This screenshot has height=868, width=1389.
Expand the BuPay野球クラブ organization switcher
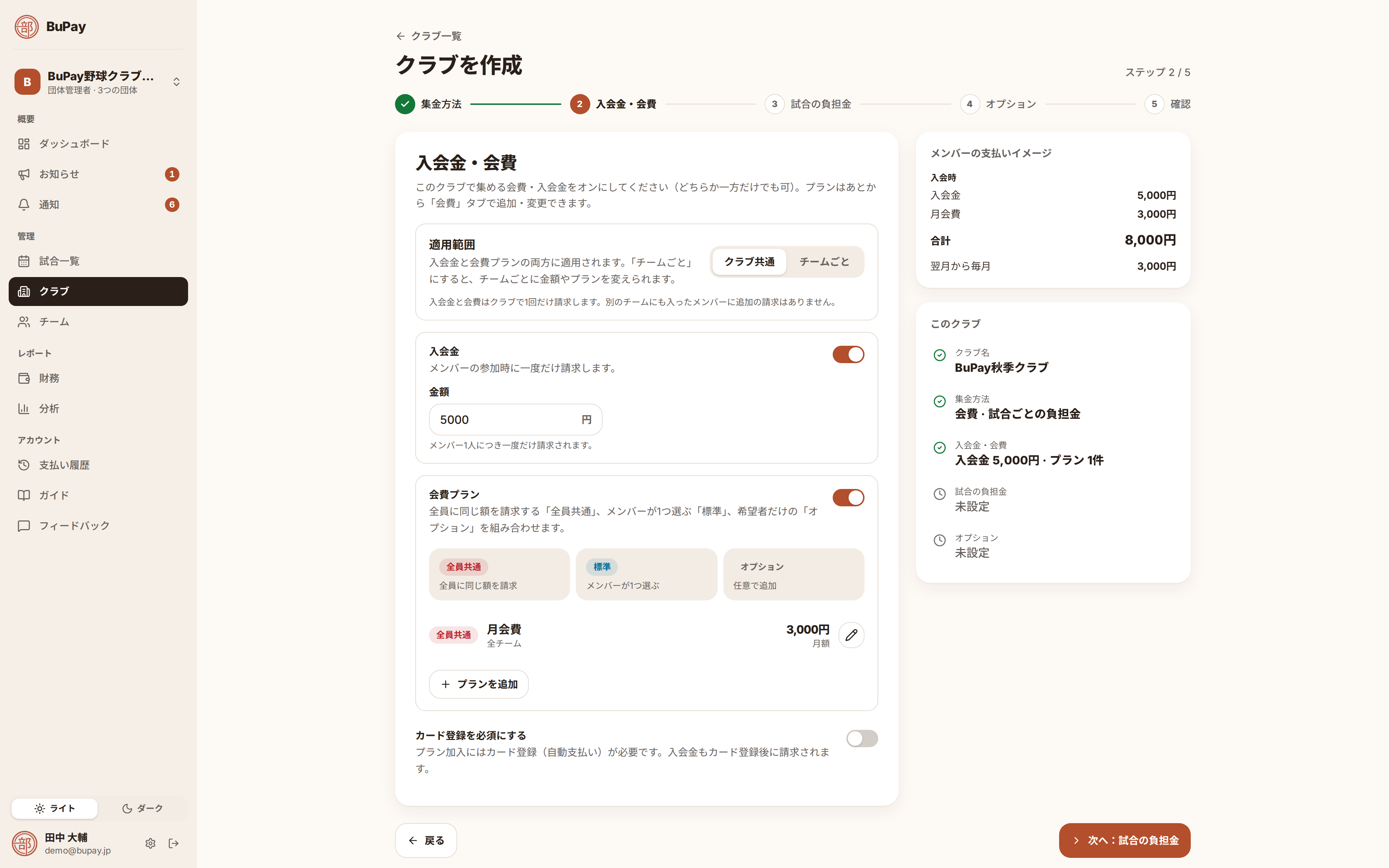pyautogui.click(x=98, y=82)
